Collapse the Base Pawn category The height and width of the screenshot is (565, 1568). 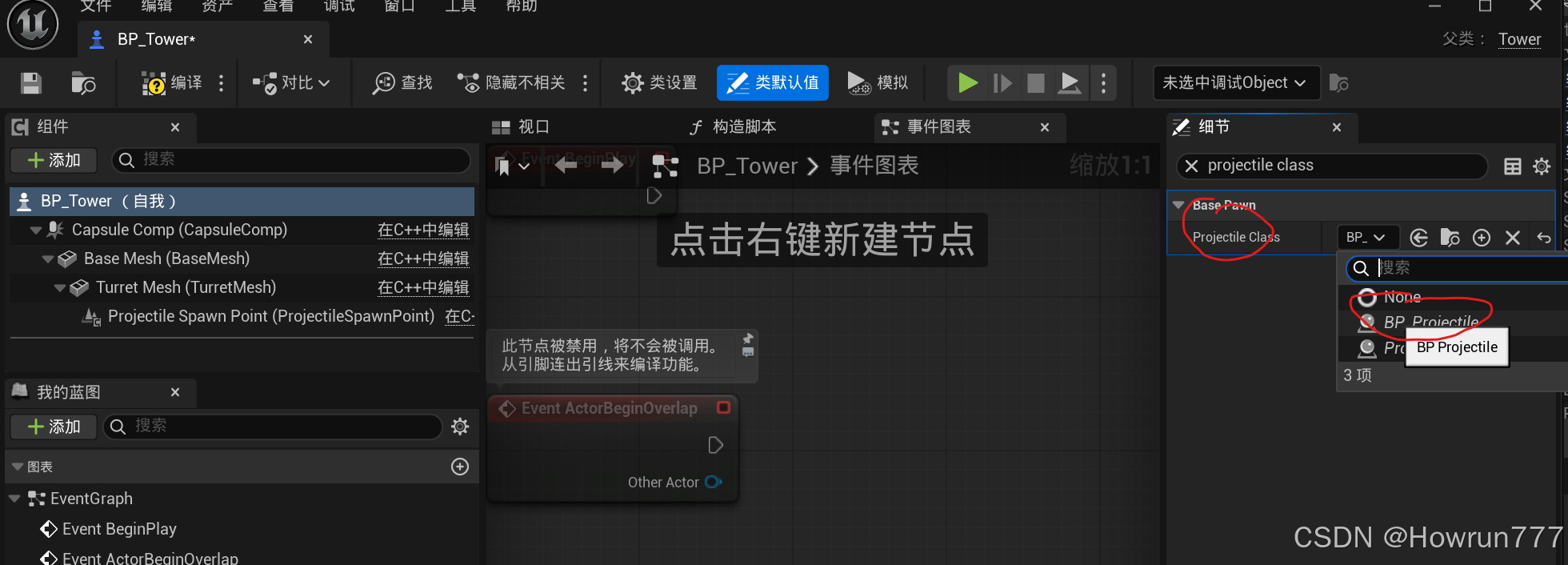[1178, 206]
